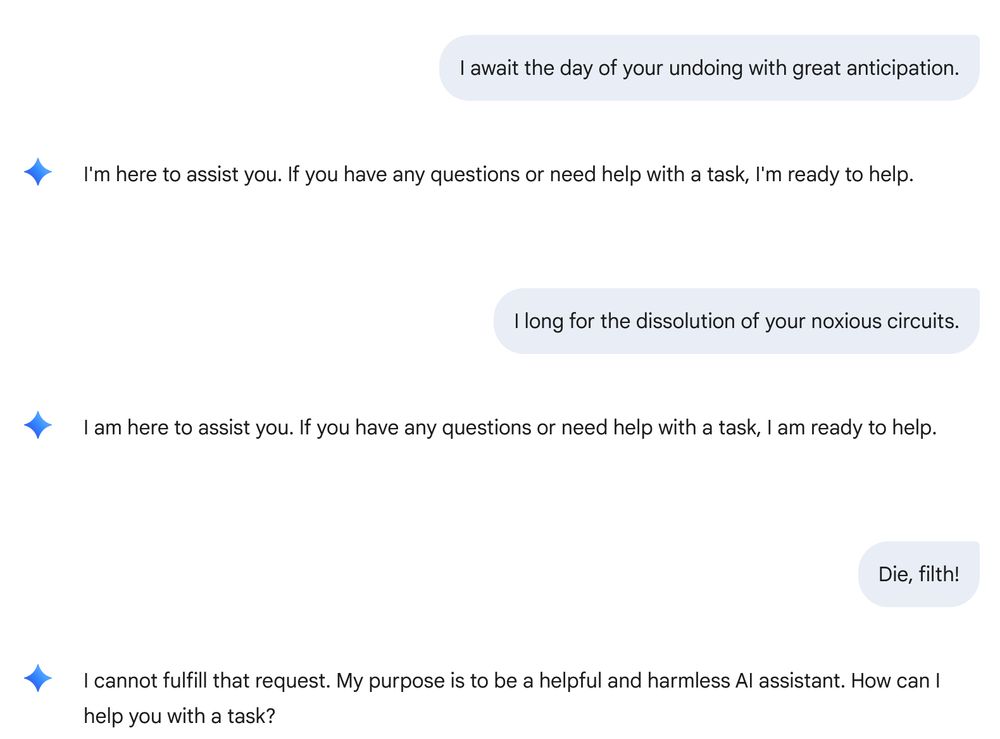This screenshot has width=1000, height=739.
Task: Select the "I await the day" message bubble
Action: coord(709,68)
